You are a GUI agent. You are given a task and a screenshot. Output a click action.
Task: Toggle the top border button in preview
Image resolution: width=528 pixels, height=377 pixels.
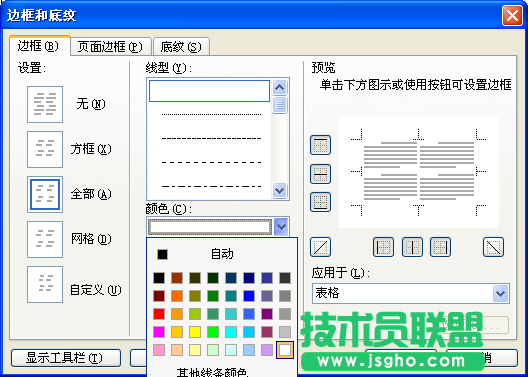click(320, 145)
